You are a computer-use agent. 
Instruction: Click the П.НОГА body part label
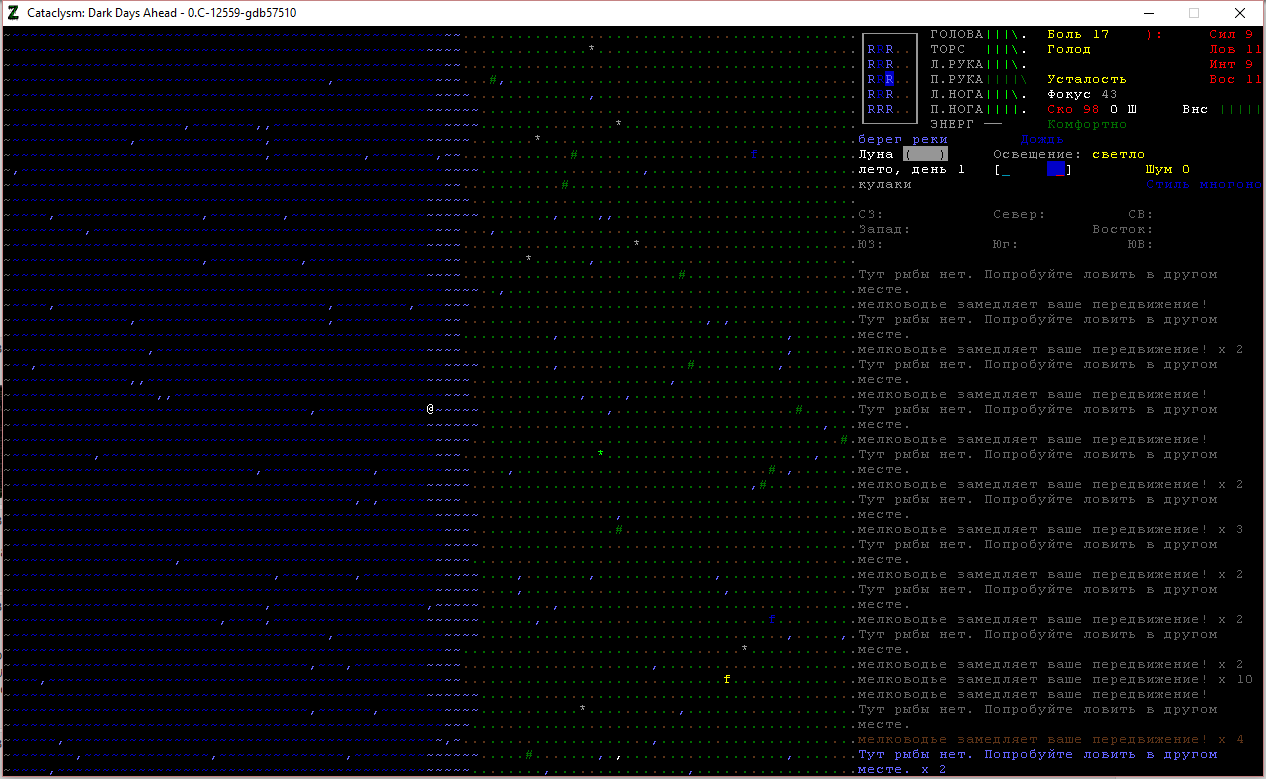(957, 109)
